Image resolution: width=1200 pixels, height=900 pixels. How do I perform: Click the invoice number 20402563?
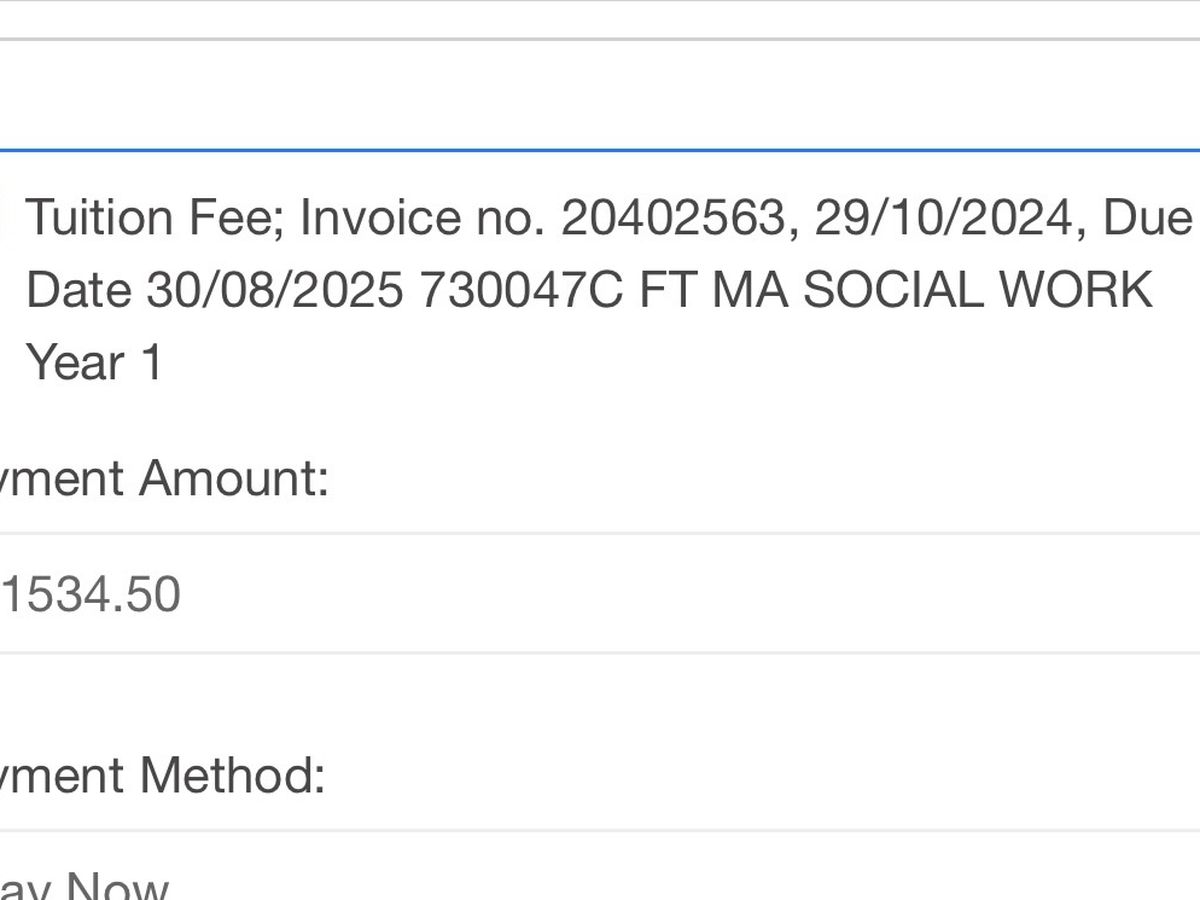pyautogui.click(x=672, y=217)
